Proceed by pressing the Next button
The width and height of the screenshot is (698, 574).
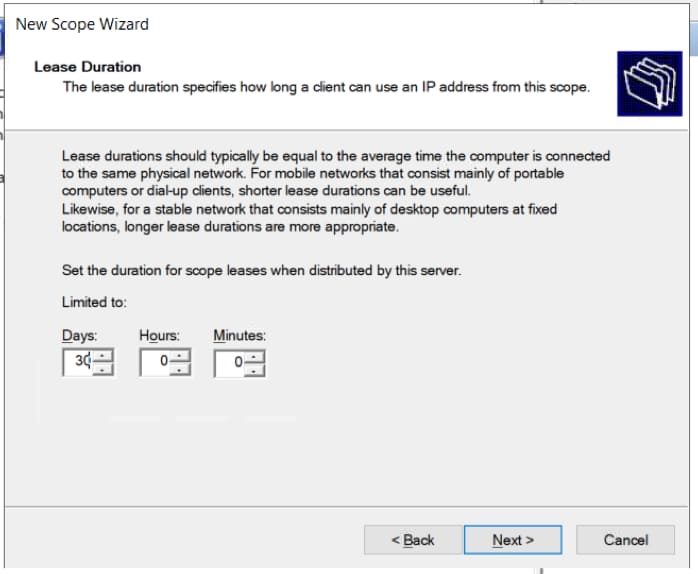tap(513, 540)
